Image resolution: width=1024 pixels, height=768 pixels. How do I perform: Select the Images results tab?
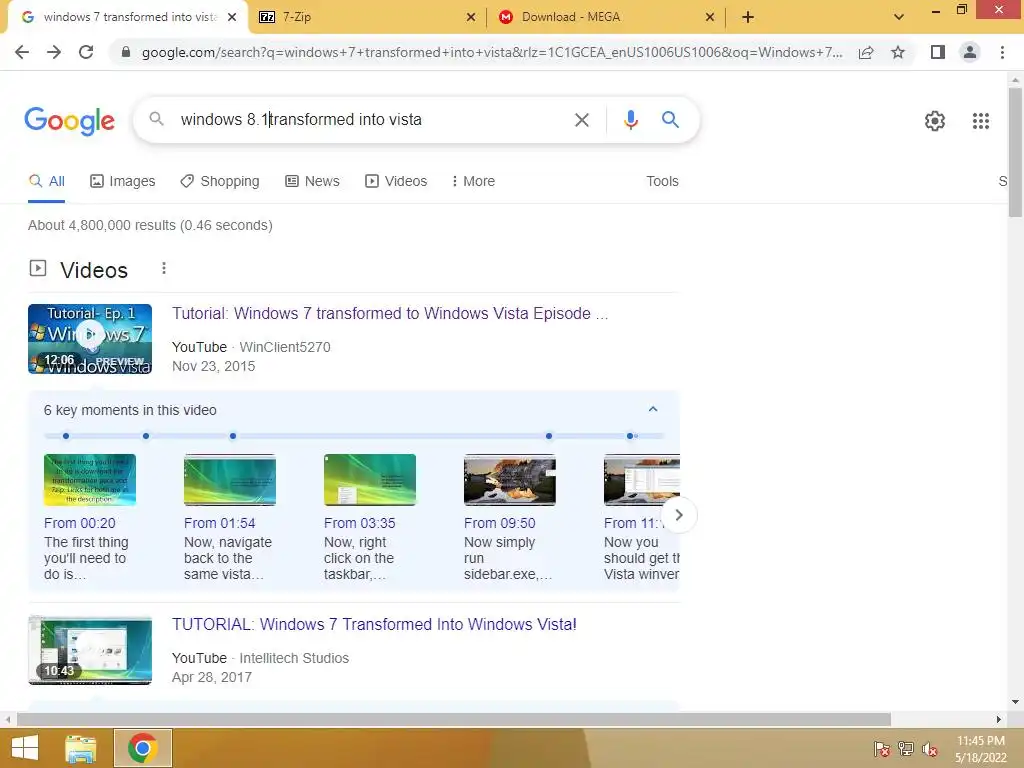[x=123, y=181]
